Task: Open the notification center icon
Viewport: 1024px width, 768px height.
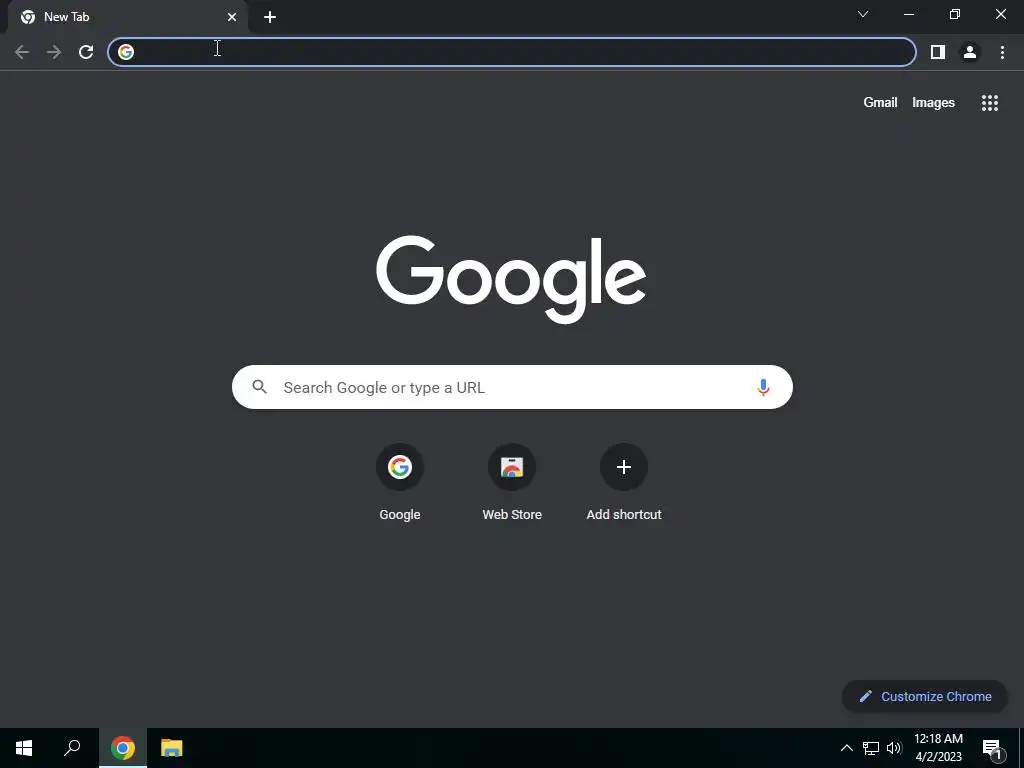Action: click(992, 748)
